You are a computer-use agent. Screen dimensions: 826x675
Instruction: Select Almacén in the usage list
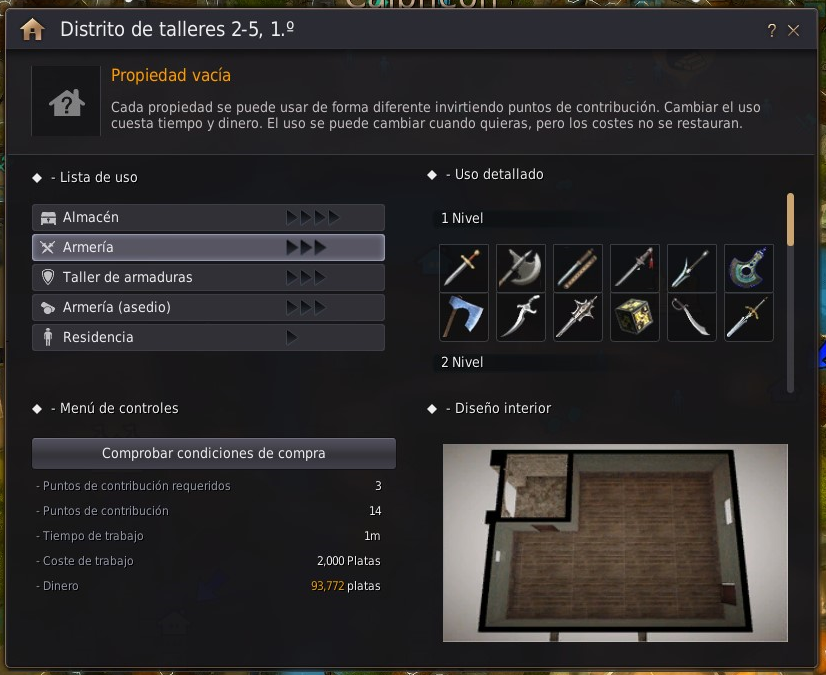[x=208, y=217]
